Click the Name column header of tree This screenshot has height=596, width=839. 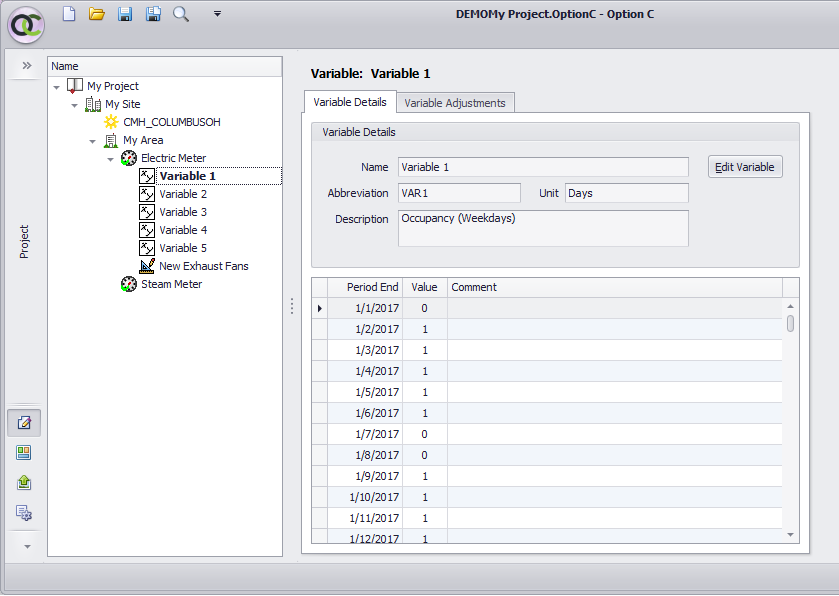[165, 66]
